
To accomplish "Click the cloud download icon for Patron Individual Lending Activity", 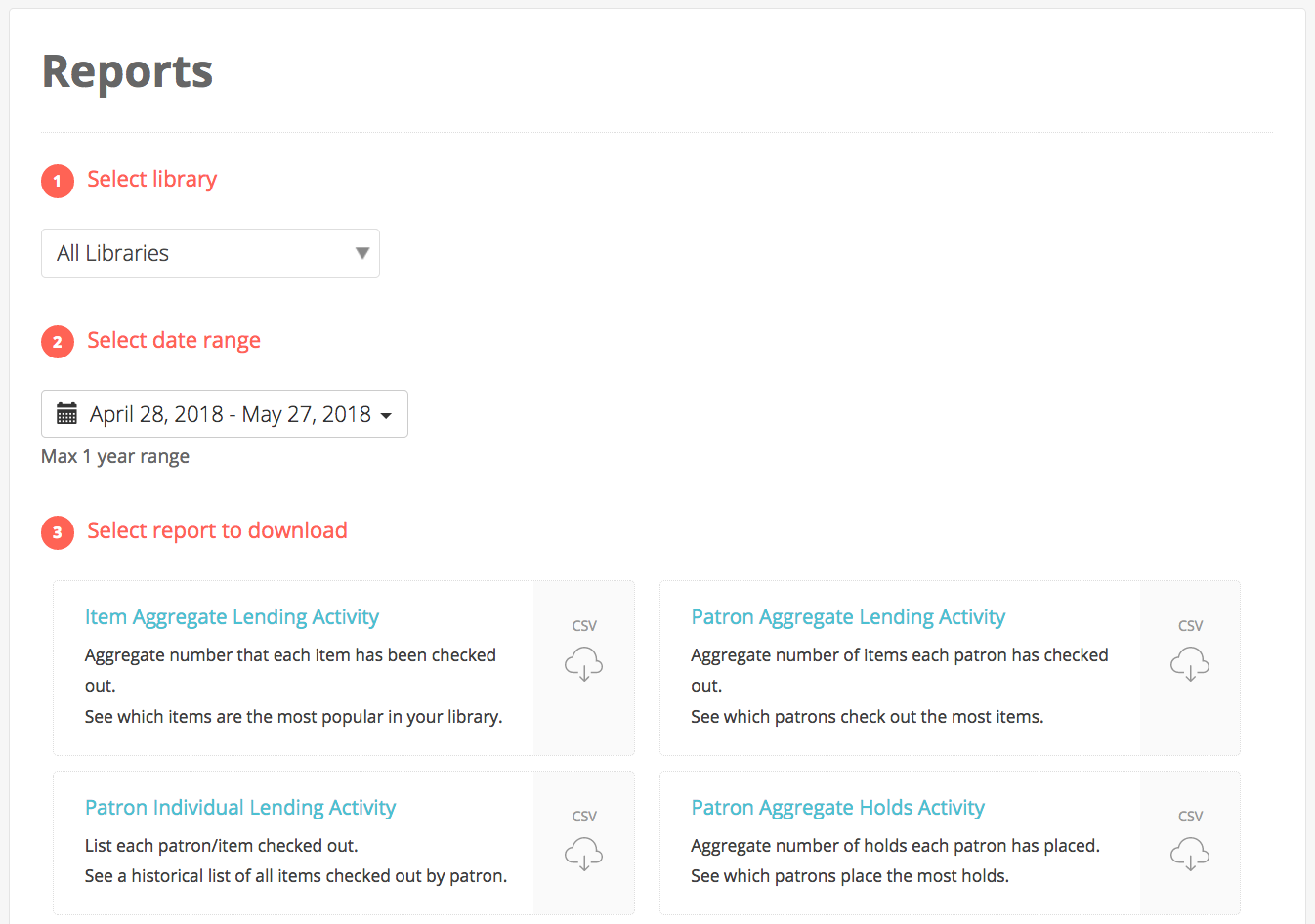I will (583, 855).
